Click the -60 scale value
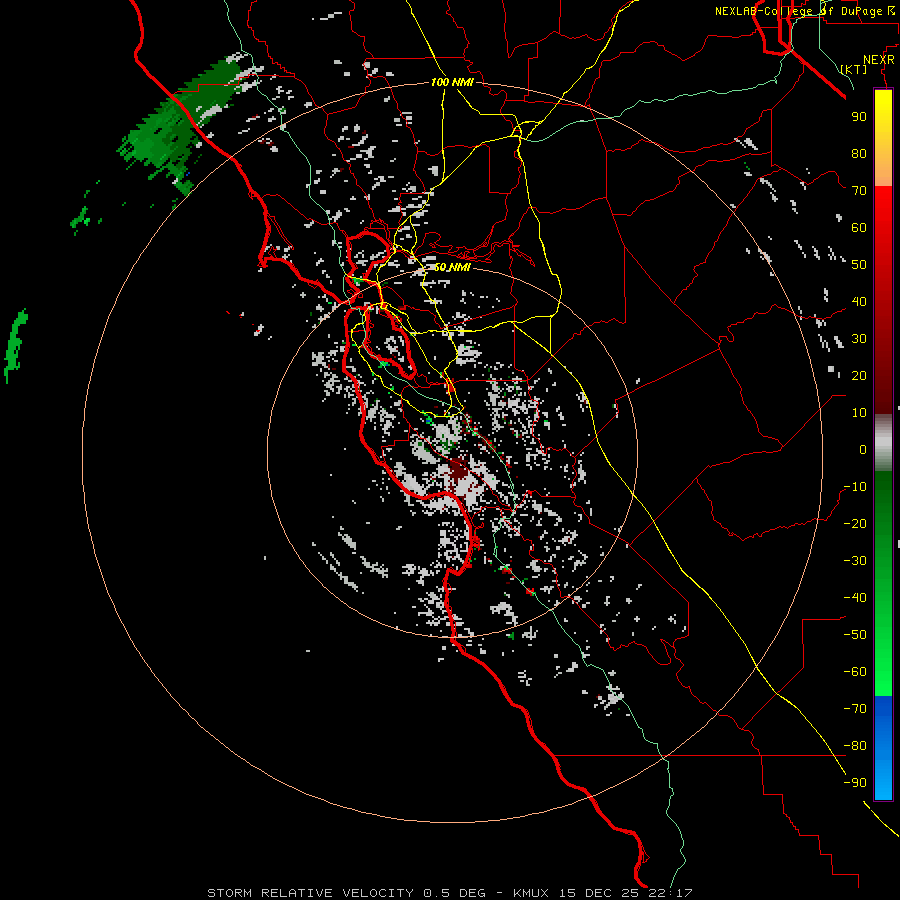This screenshot has height=900, width=900. tap(855, 672)
